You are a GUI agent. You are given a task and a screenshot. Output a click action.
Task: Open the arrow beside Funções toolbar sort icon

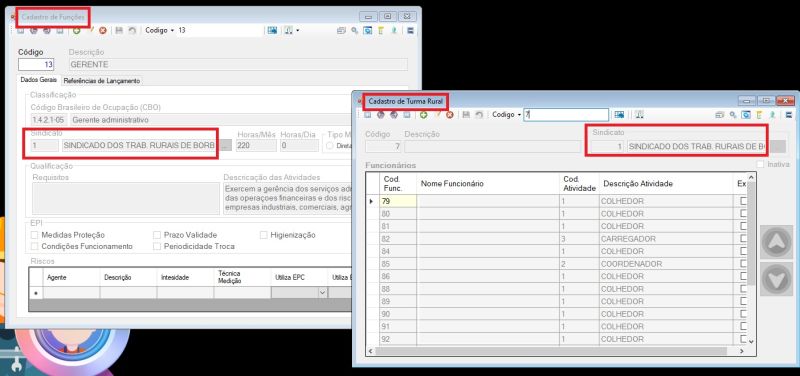(x=297, y=31)
